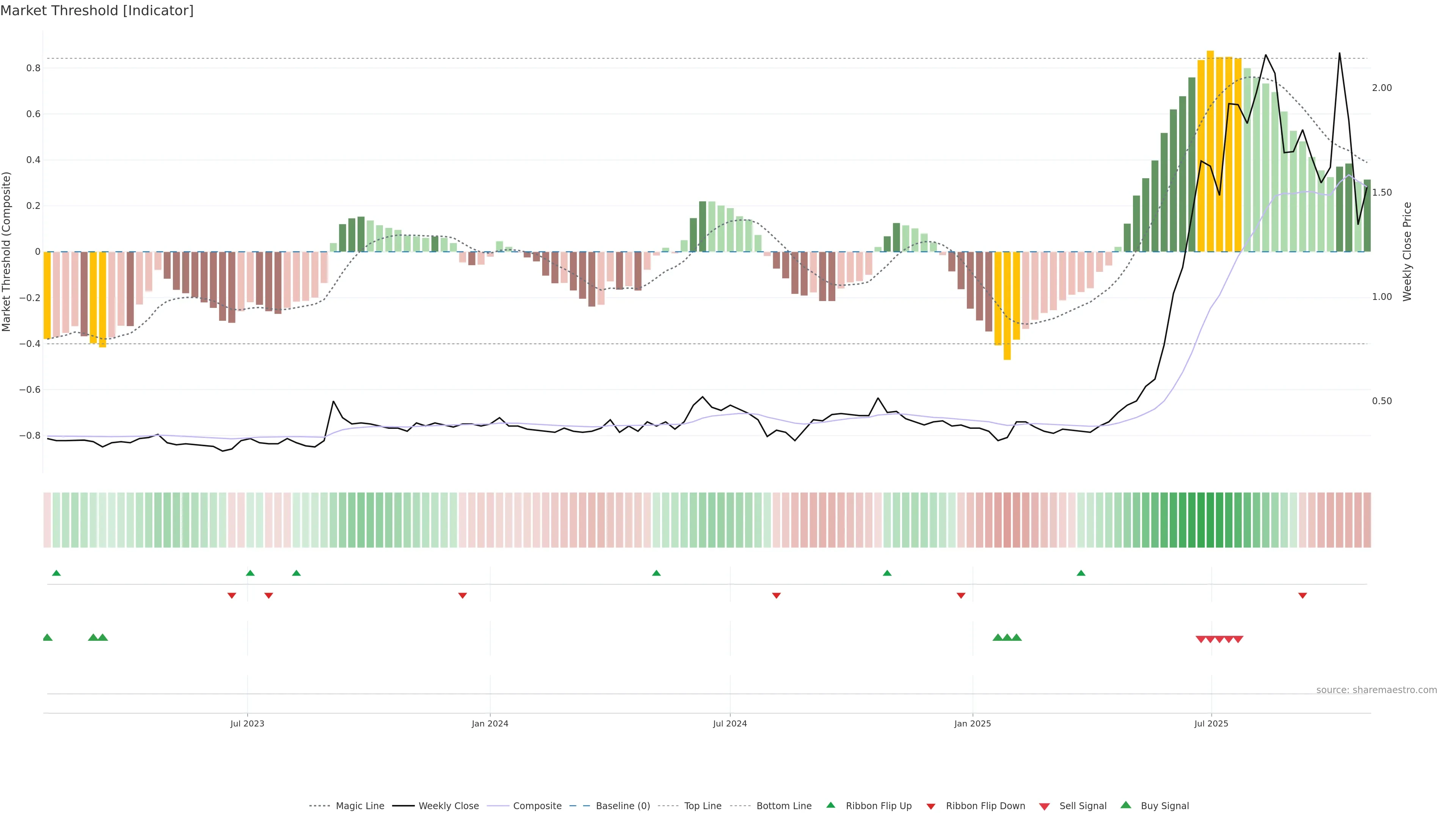1456x819 pixels.
Task: Click Market Threshold [Indicator] title
Action: point(97,11)
